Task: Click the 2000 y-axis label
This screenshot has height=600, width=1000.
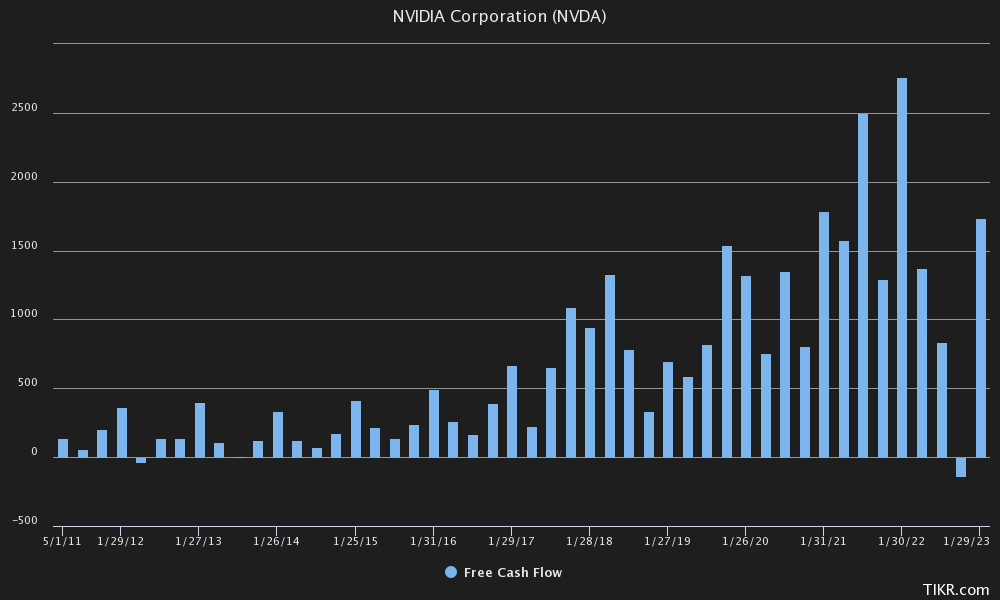Action: 24,177
